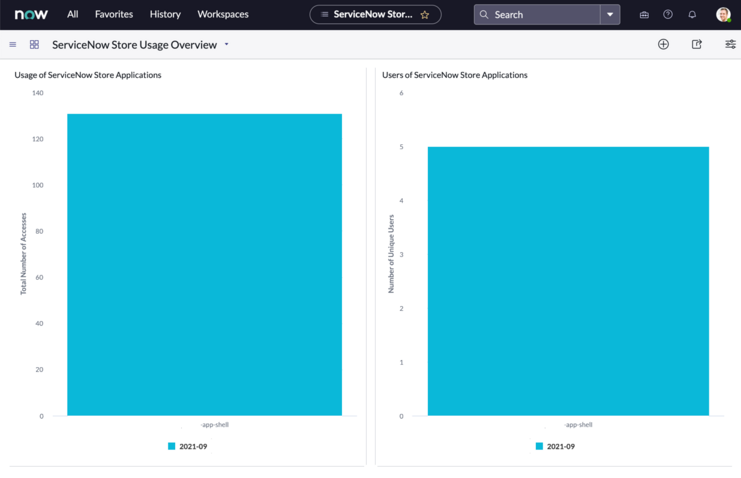Click the 6 tick on Users axis
This screenshot has width=741, height=478.
click(x=401, y=93)
